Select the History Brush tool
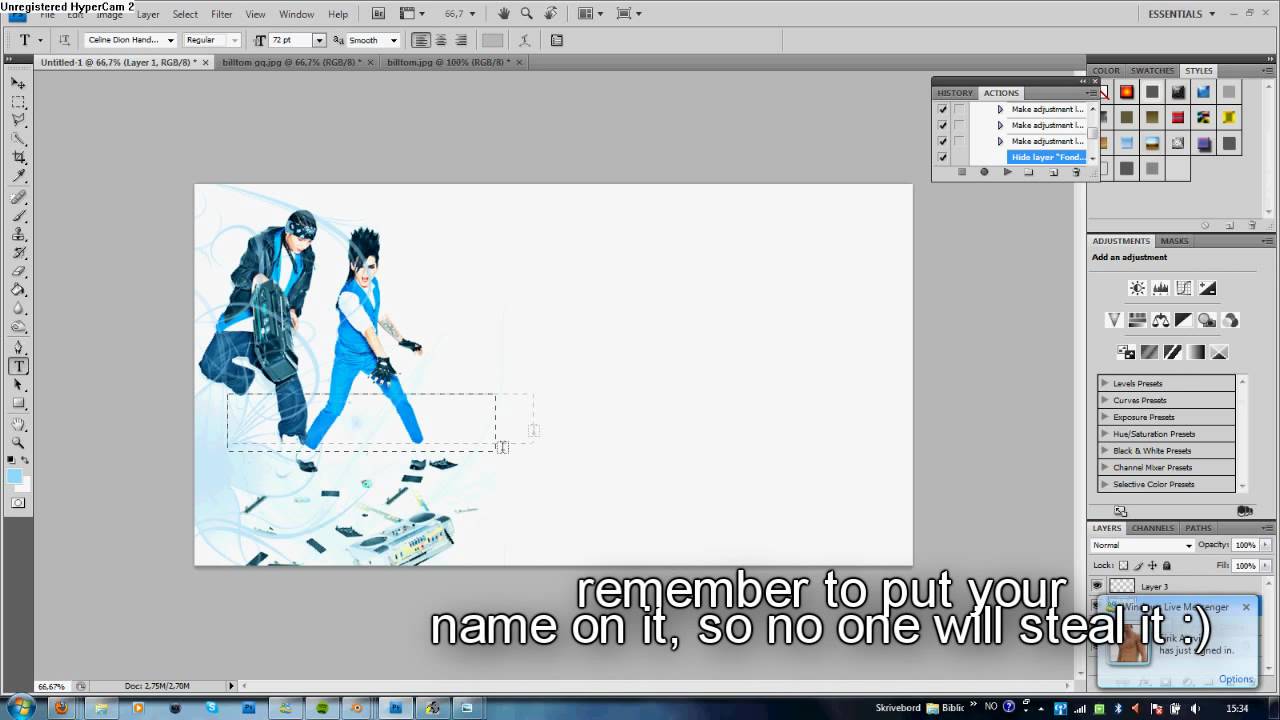 tap(18, 253)
